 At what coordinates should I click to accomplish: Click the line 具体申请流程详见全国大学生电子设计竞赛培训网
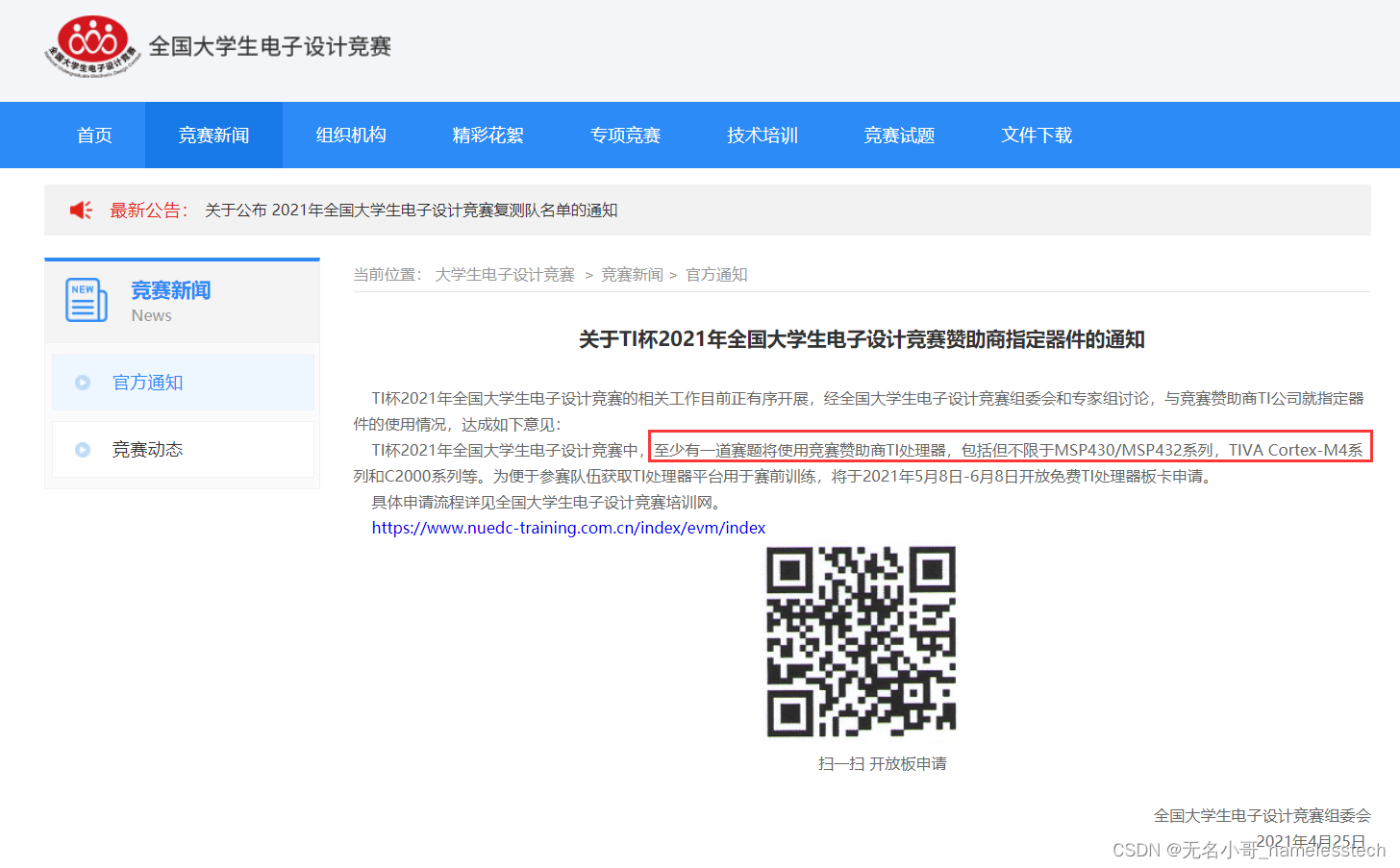pyautogui.click(x=547, y=502)
